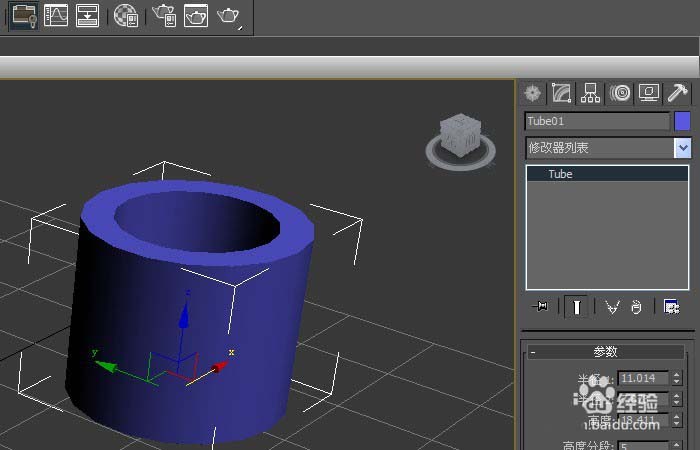Click the Make Unique icon

tap(612, 307)
